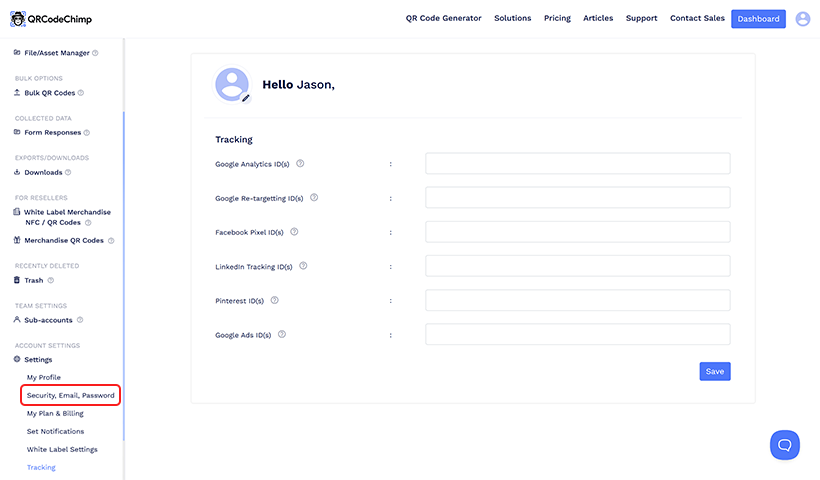Screen dimensions: 820x480
Task: Open the Dashboard button
Action: (x=758, y=18)
